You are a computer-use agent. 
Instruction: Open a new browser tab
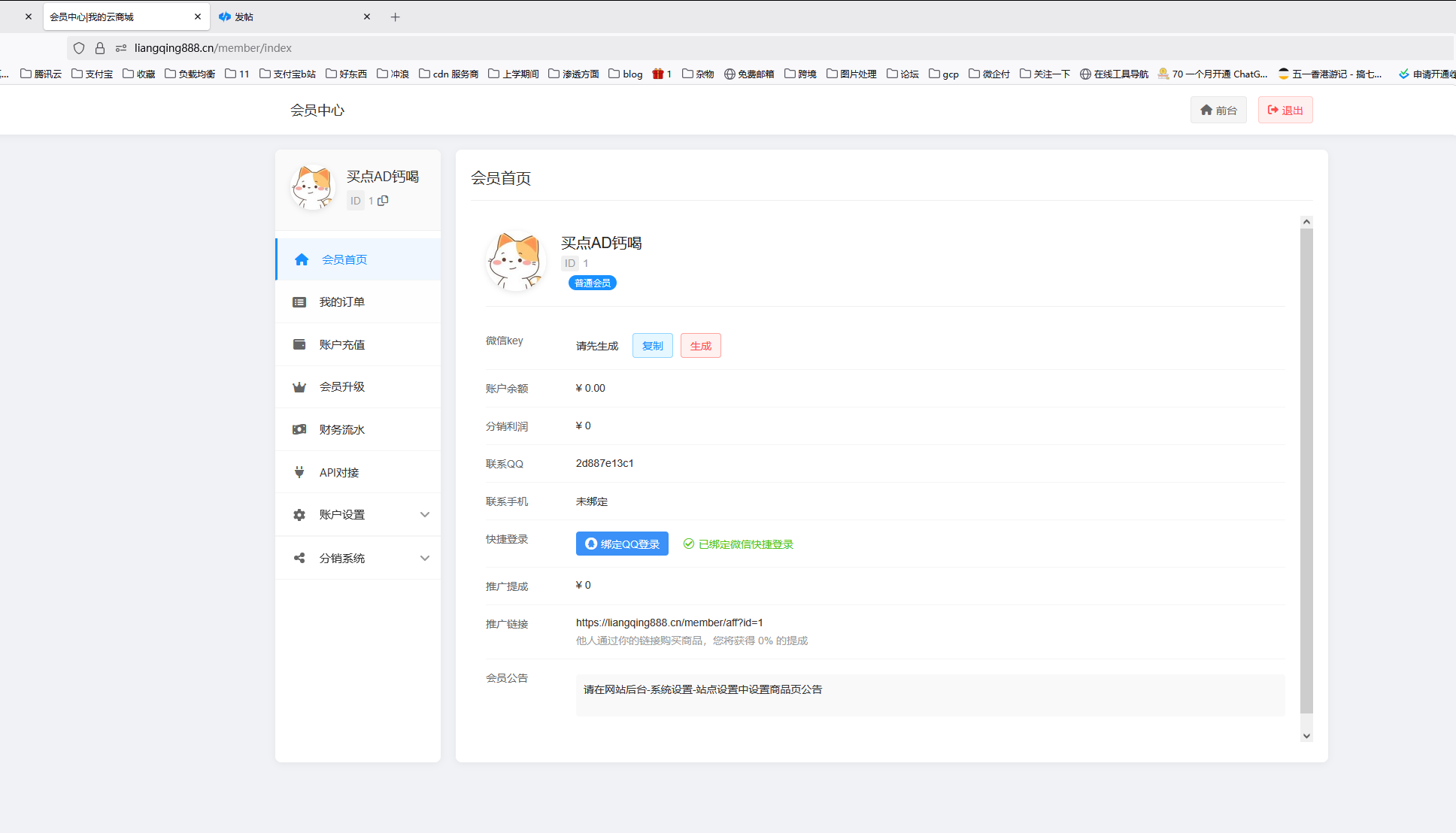395,17
